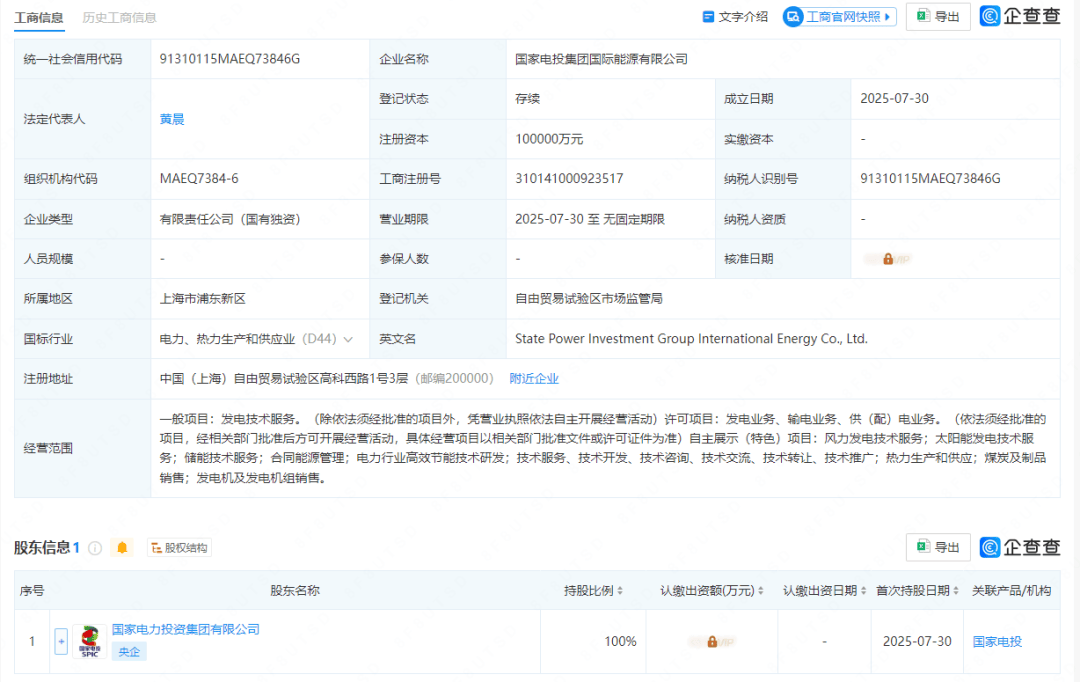Open 国家电投 related product link
This screenshot has height=682, width=1080.
997,642
